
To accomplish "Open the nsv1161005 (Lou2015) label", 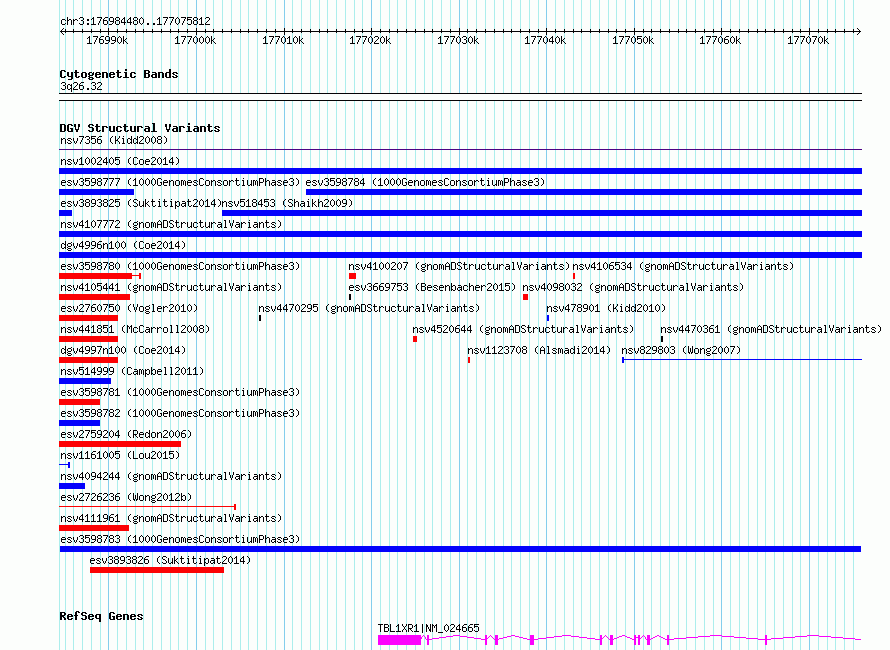I will click(x=120, y=455).
